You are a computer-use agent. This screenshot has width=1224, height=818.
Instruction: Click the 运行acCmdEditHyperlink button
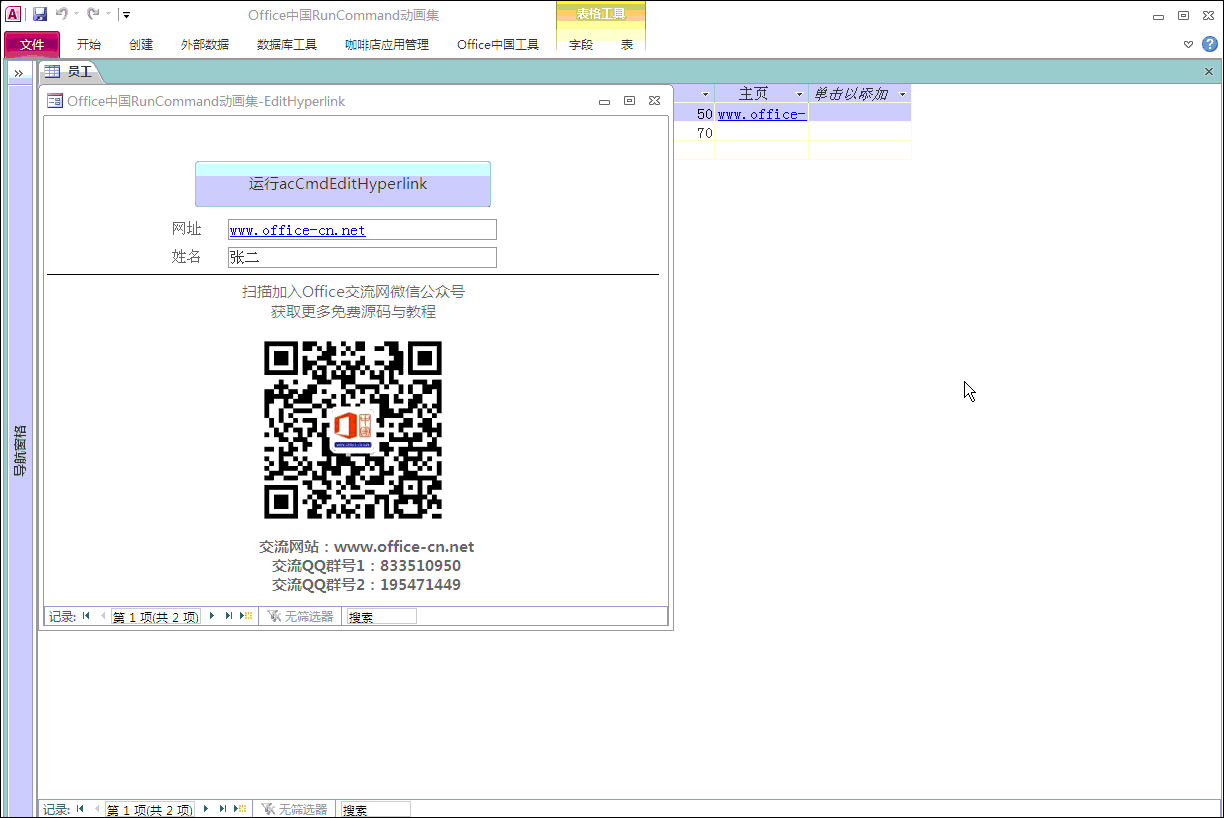tap(343, 184)
